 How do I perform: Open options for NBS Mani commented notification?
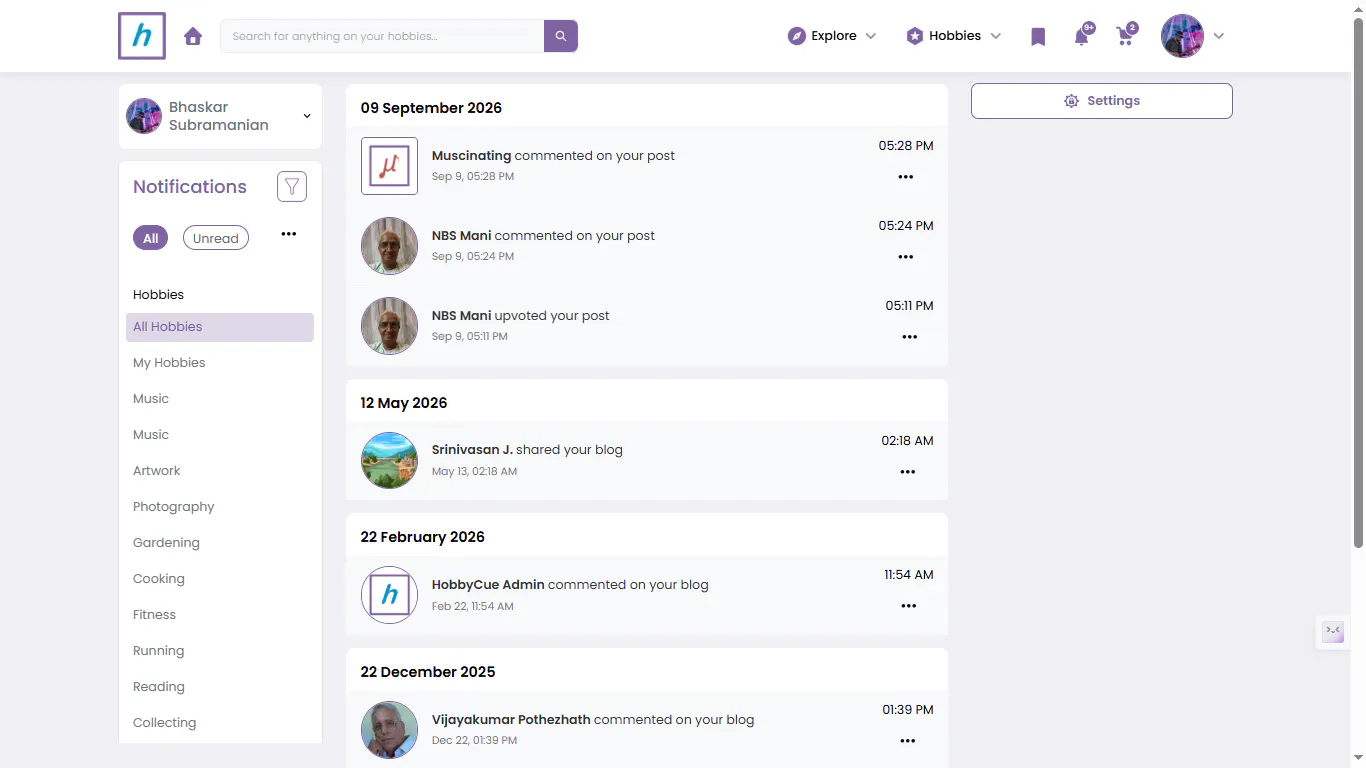pyautogui.click(x=906, y=257)
